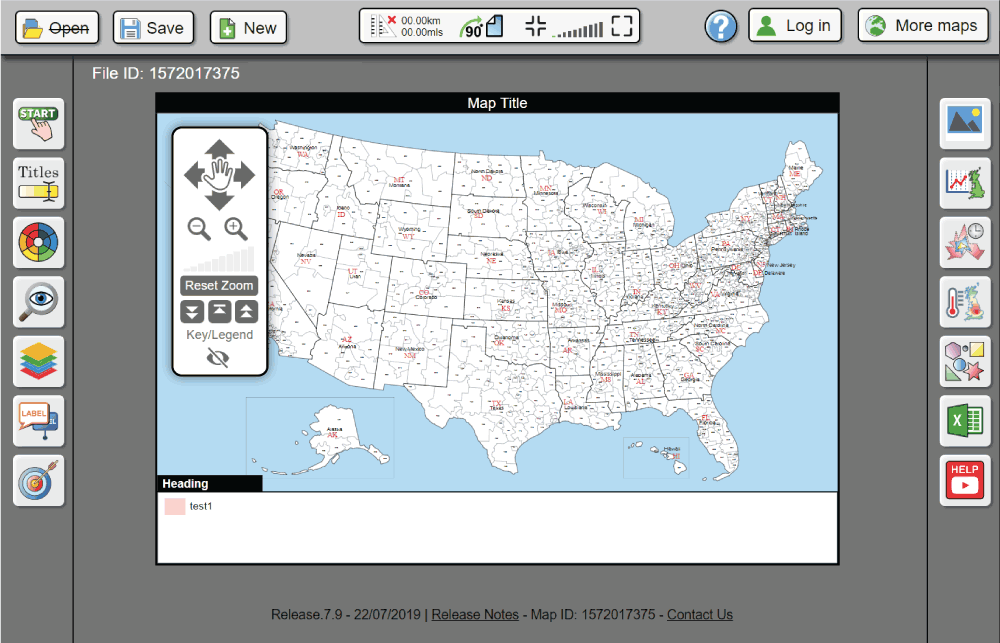
Task: Collapse map size with shrink arrows icon
Action: click(x=535, y=27)
